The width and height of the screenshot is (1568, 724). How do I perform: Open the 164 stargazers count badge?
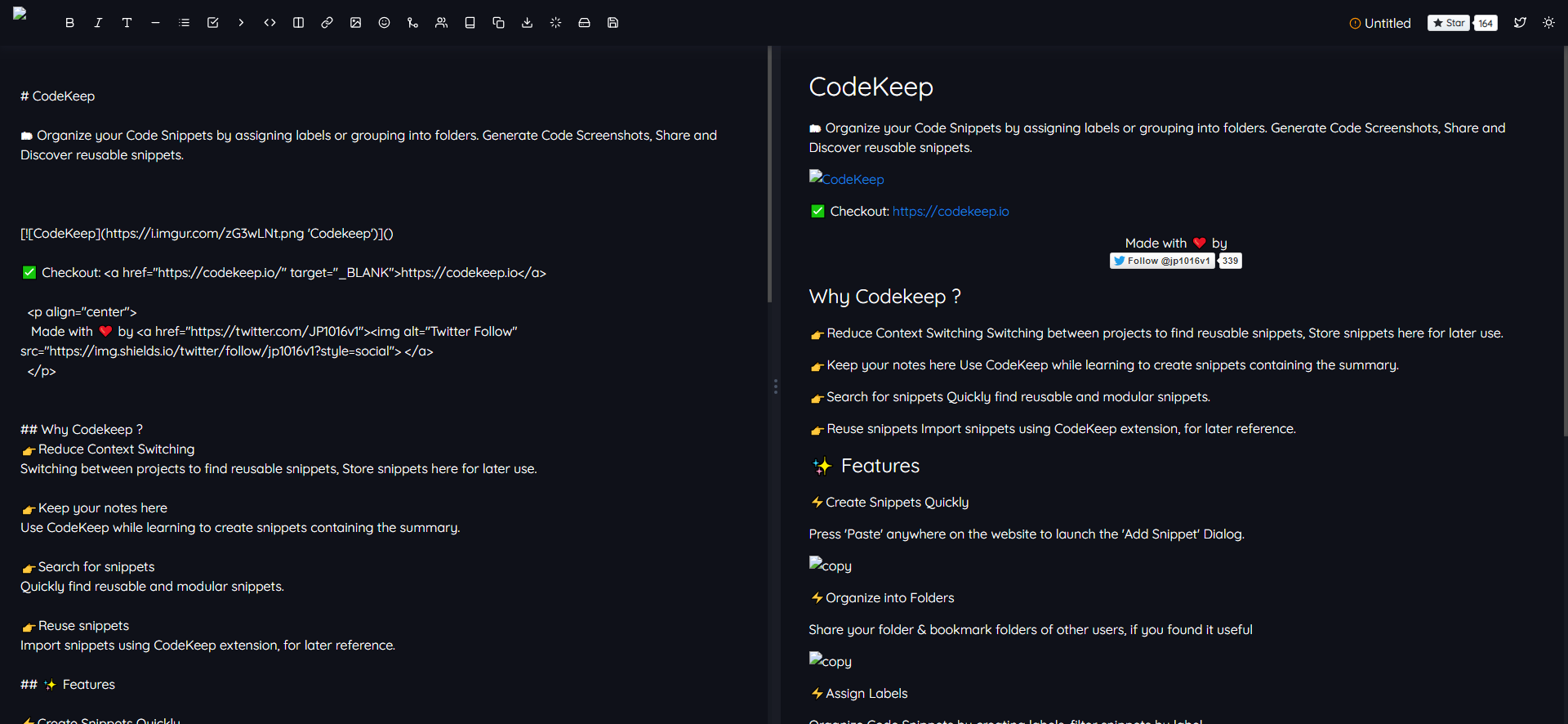[x=1486, y=23]
